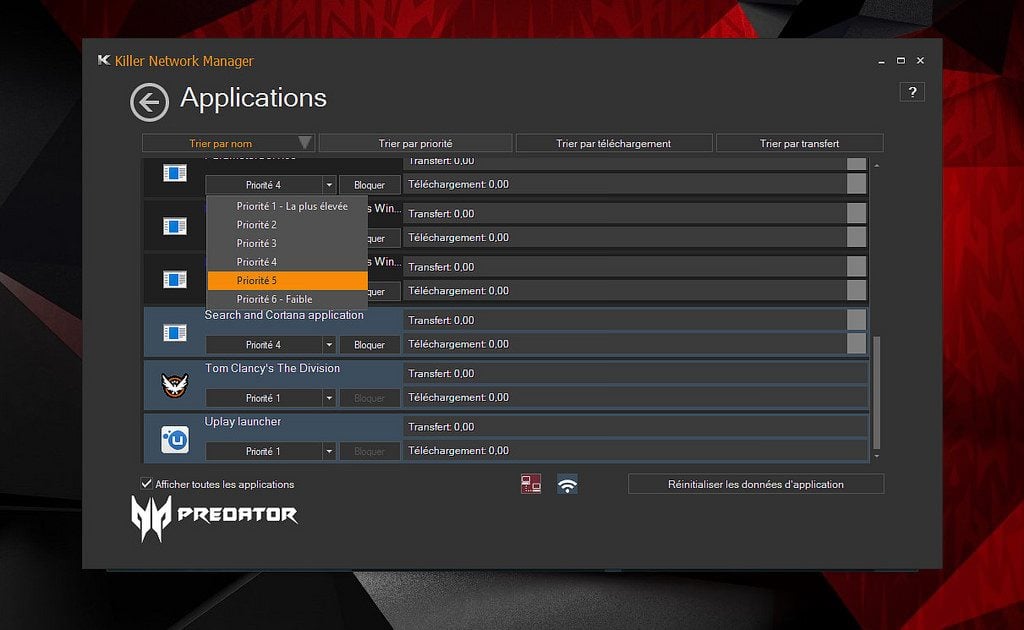Viewport: 1024px width, 630px height.
Task: Click the applications list scrollbar thumb
Action: pyautogui.click(x=876, y=392)
